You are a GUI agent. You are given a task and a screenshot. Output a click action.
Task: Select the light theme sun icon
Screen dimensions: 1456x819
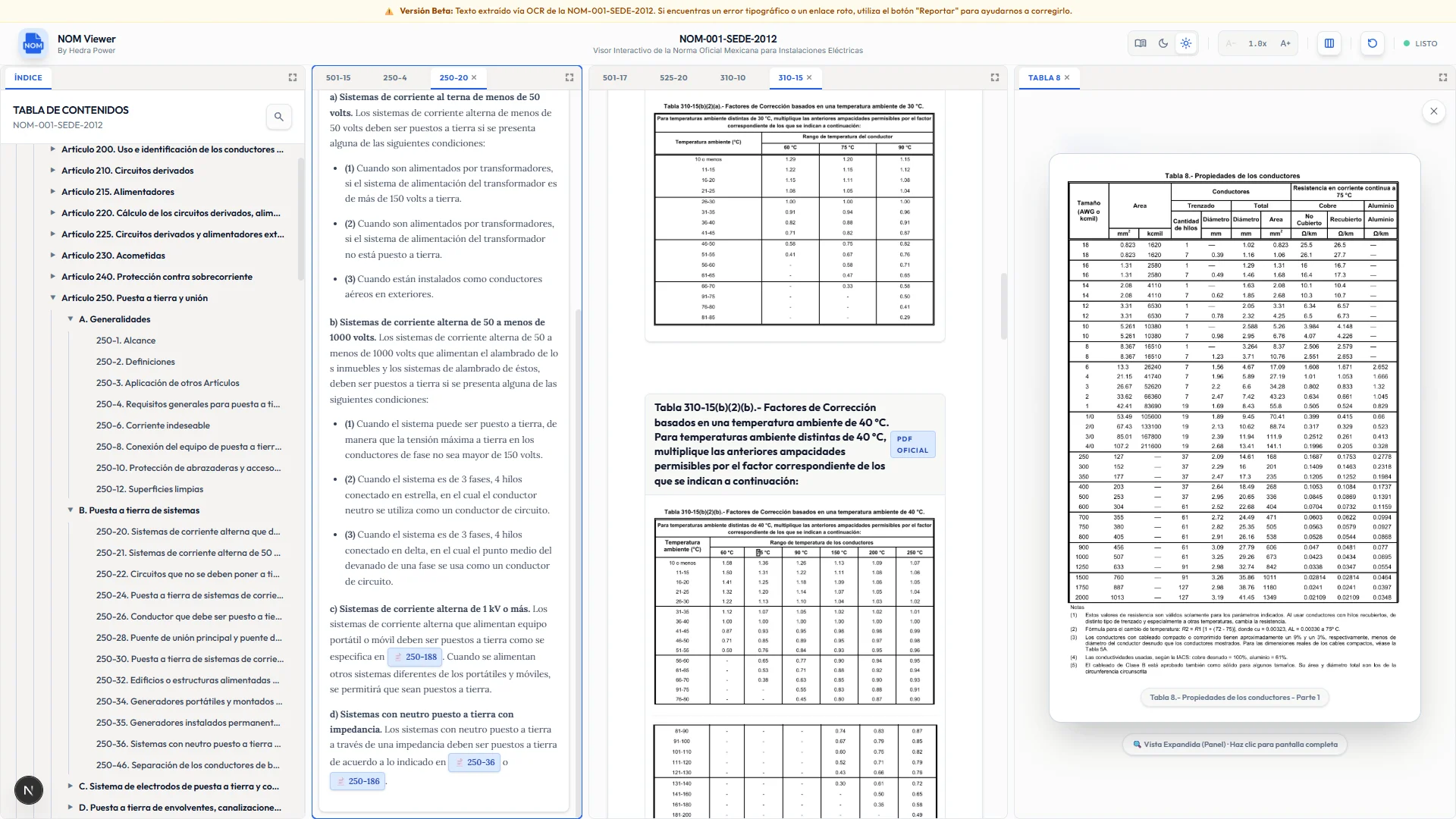click(1186, 43)
